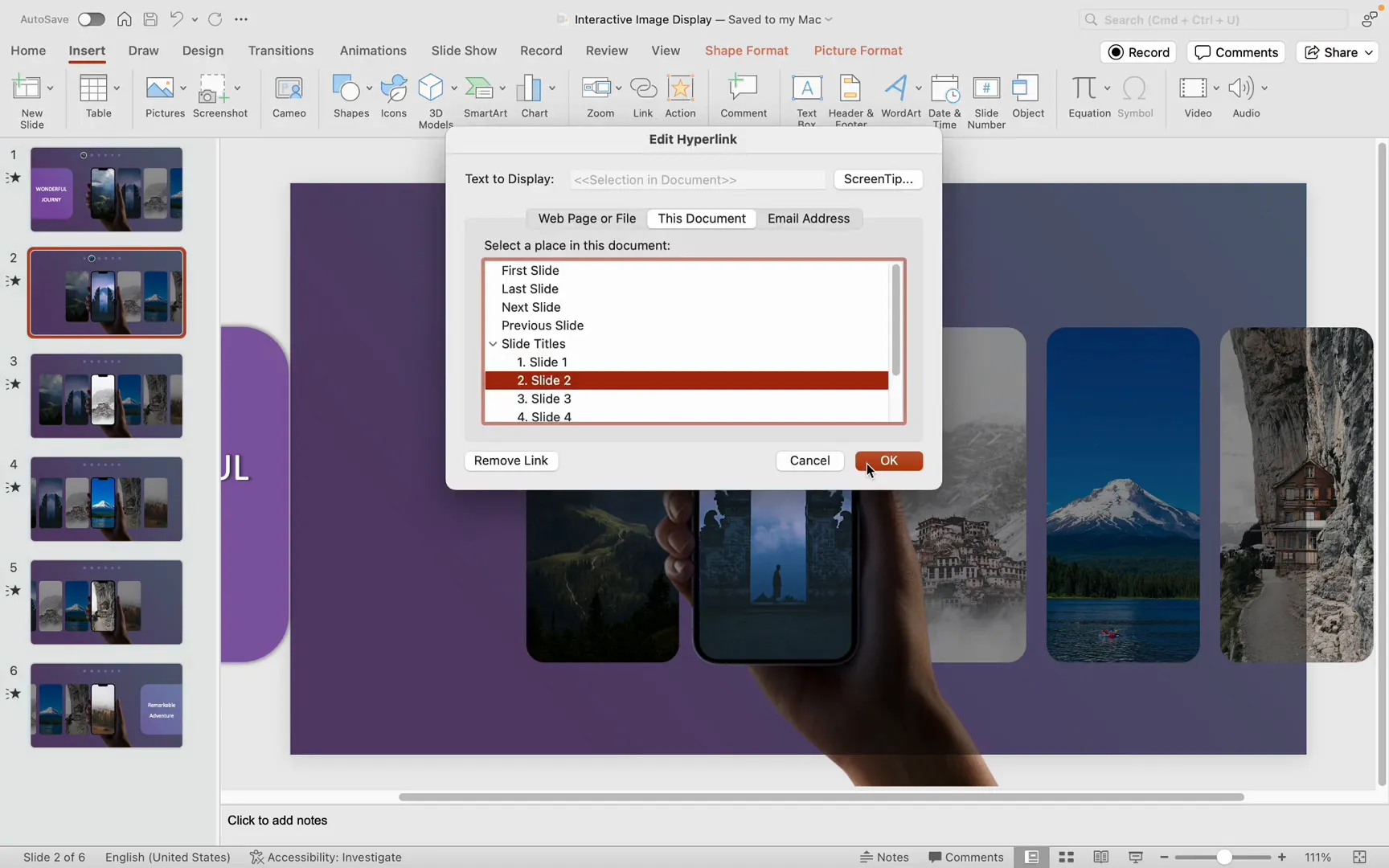Viewport: 1389px width, 868px height.
Task: Insert an Object
Action: (x=1027, y=88)
